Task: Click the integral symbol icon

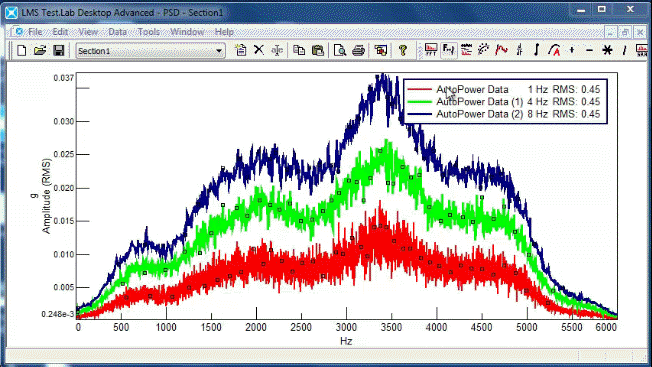Action: [536, 50]
